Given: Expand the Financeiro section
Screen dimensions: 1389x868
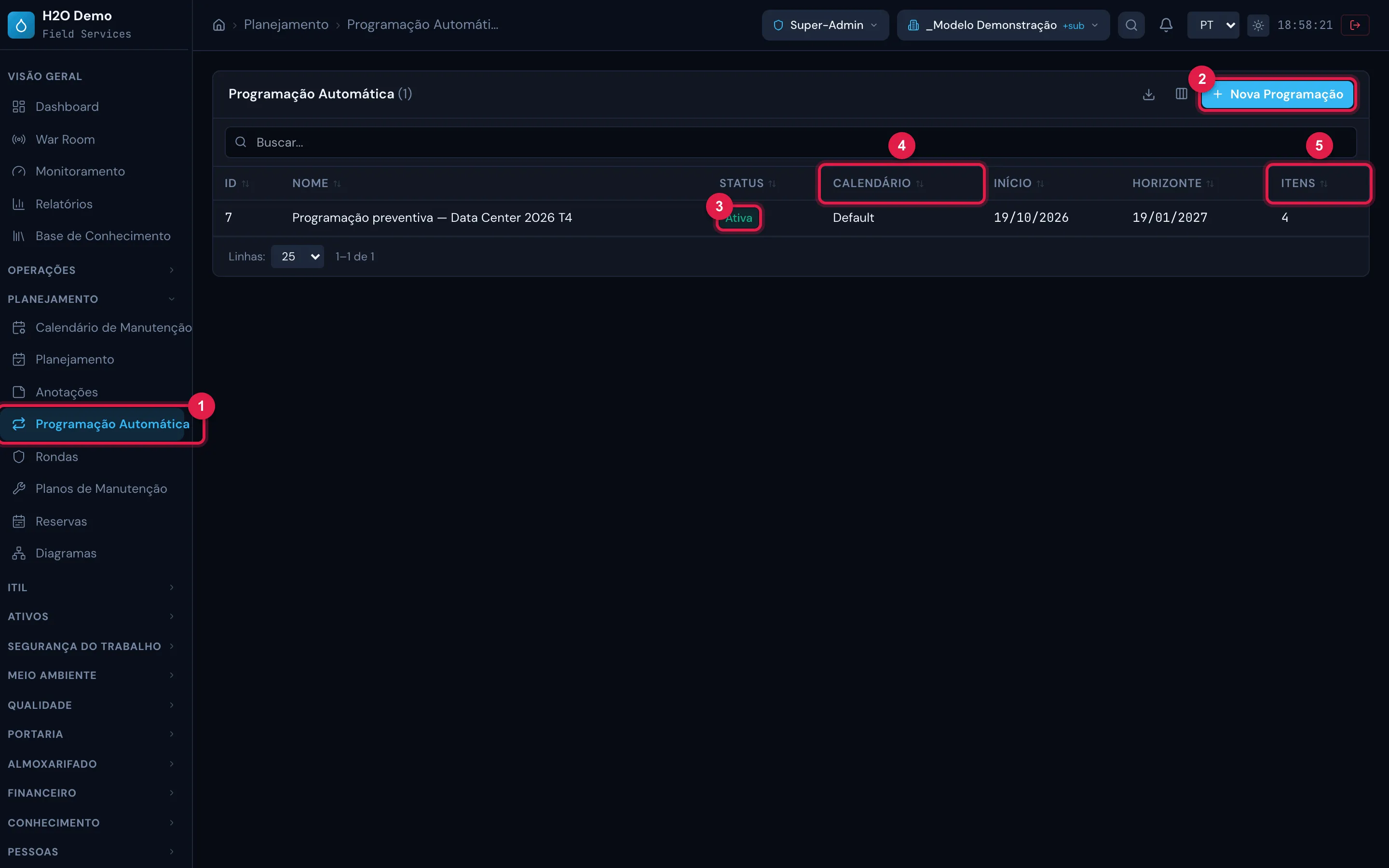Looking at the screenshot, I should (x=92, y=793).
